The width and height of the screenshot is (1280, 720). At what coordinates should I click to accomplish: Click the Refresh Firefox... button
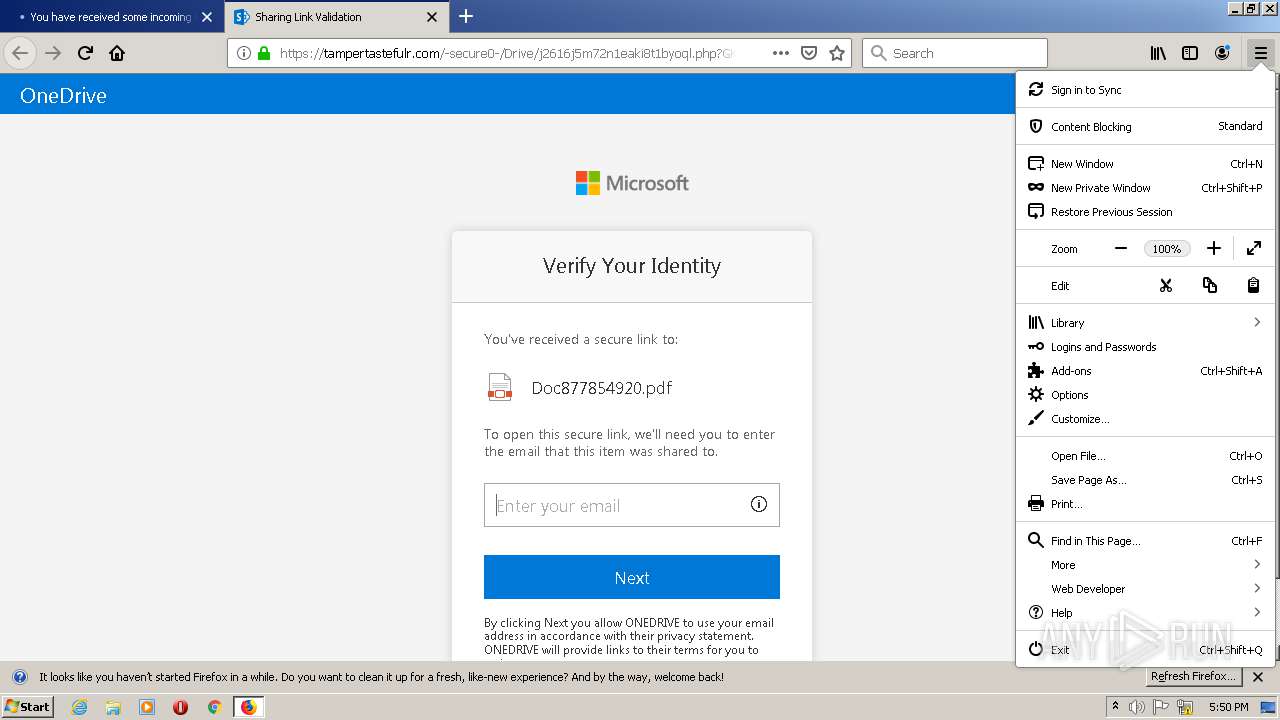pyautogui.click(x=1194, y=677)
